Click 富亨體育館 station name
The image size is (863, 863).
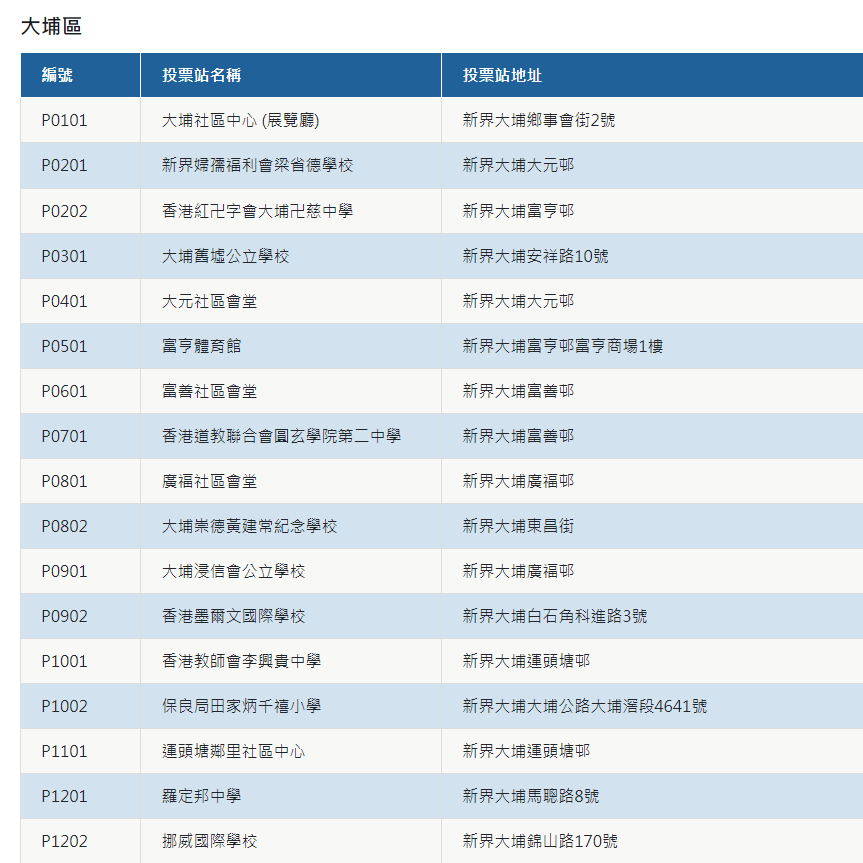(x=201, y=346)
